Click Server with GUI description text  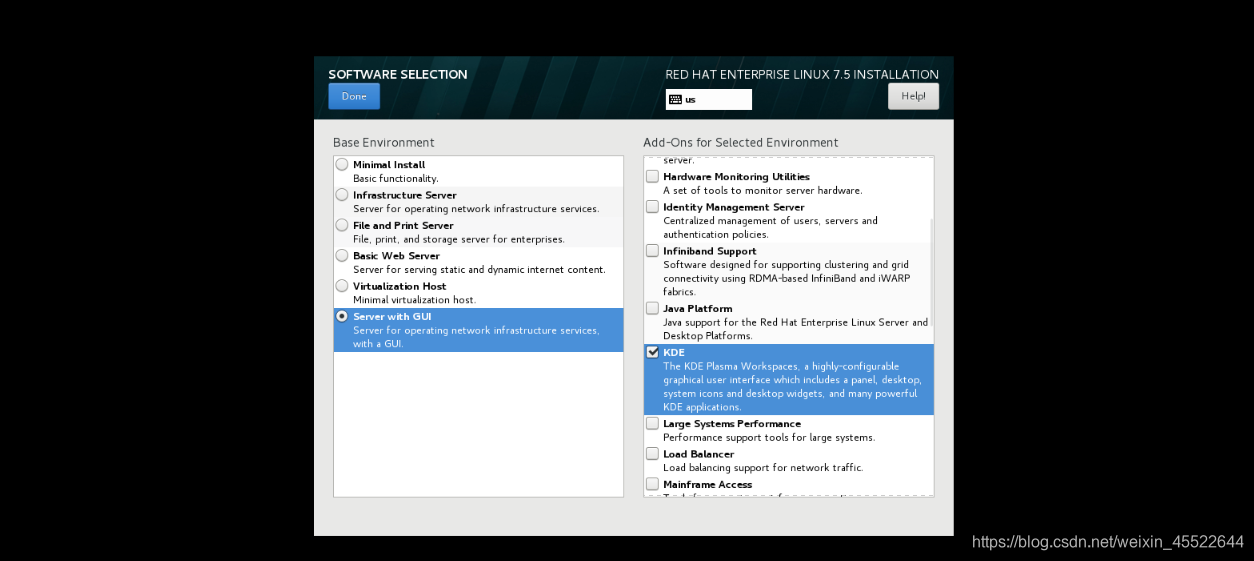[476, 337]
